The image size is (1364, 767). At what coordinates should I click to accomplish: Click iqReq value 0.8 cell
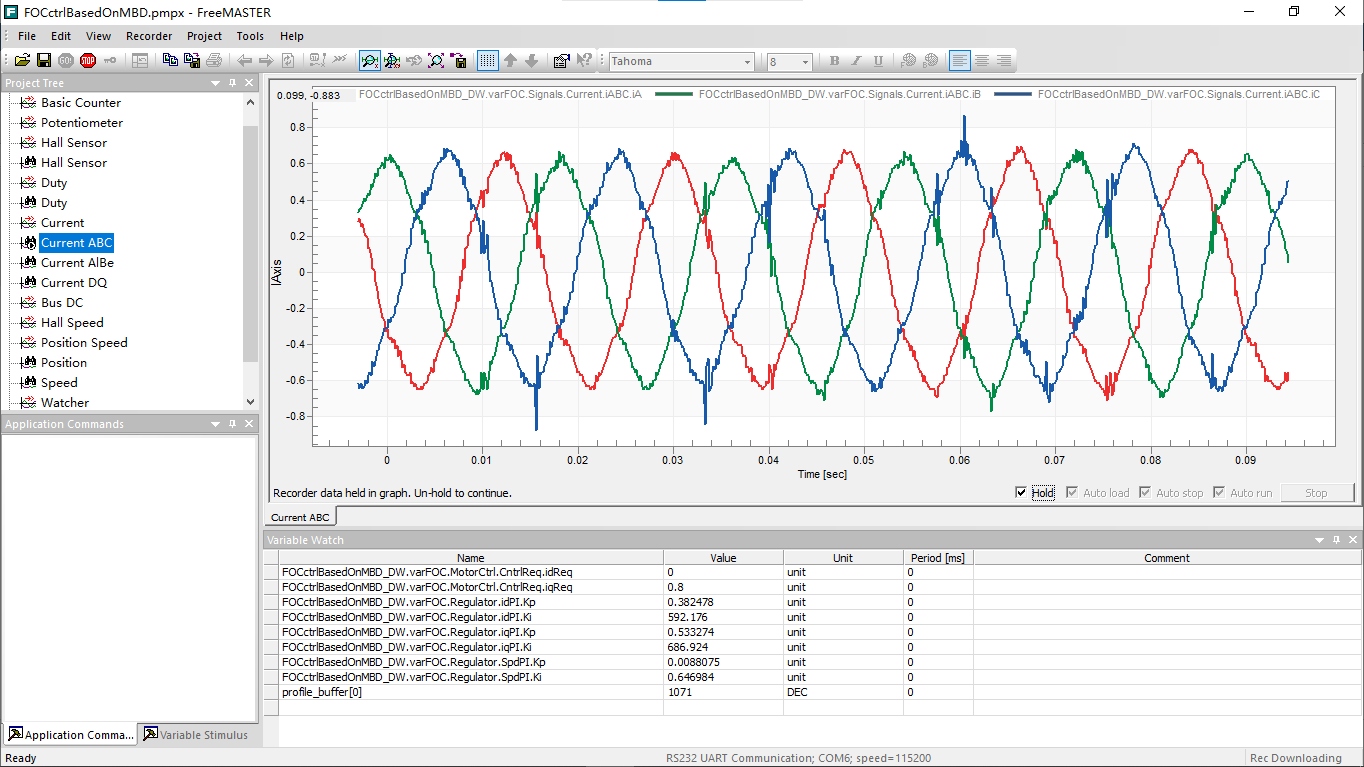723,587
